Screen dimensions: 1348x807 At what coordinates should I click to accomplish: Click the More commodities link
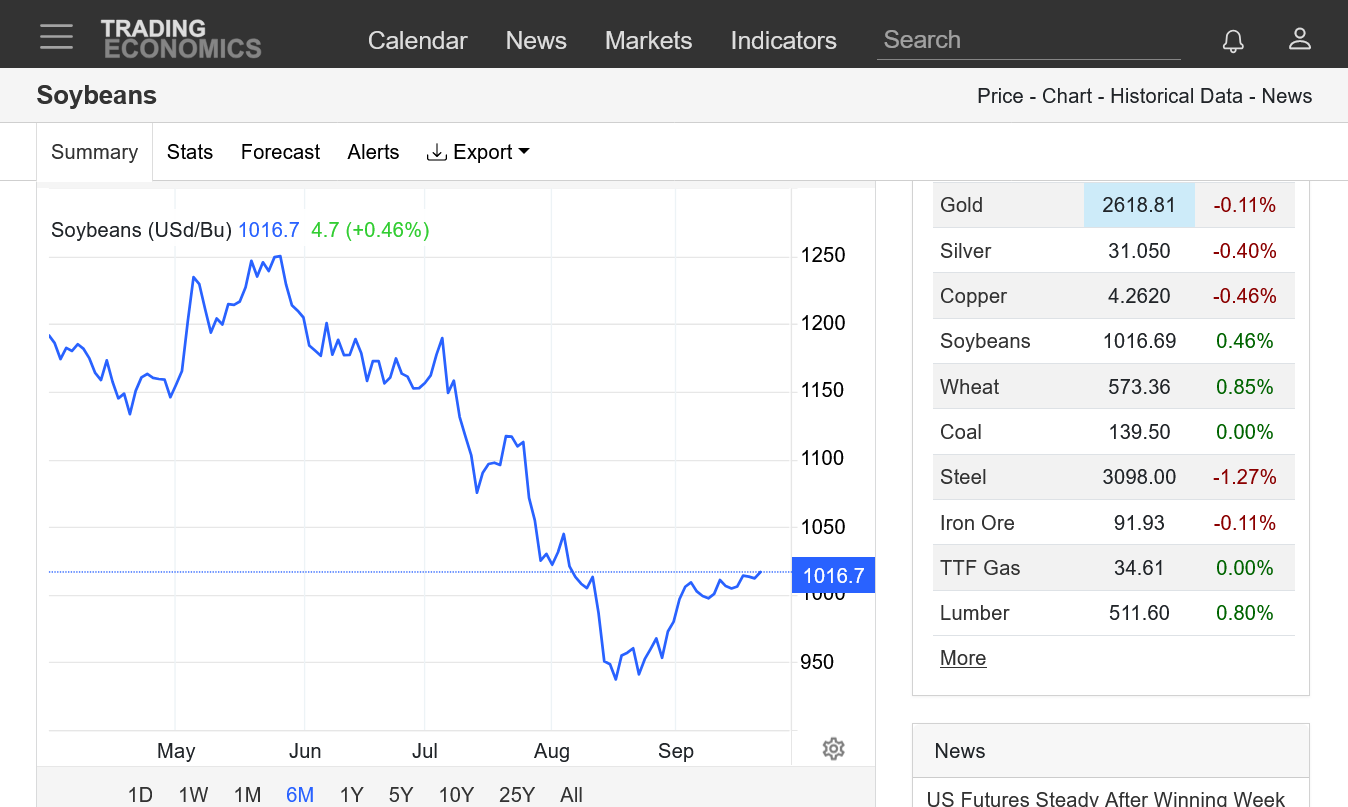(x=963, y=658)
